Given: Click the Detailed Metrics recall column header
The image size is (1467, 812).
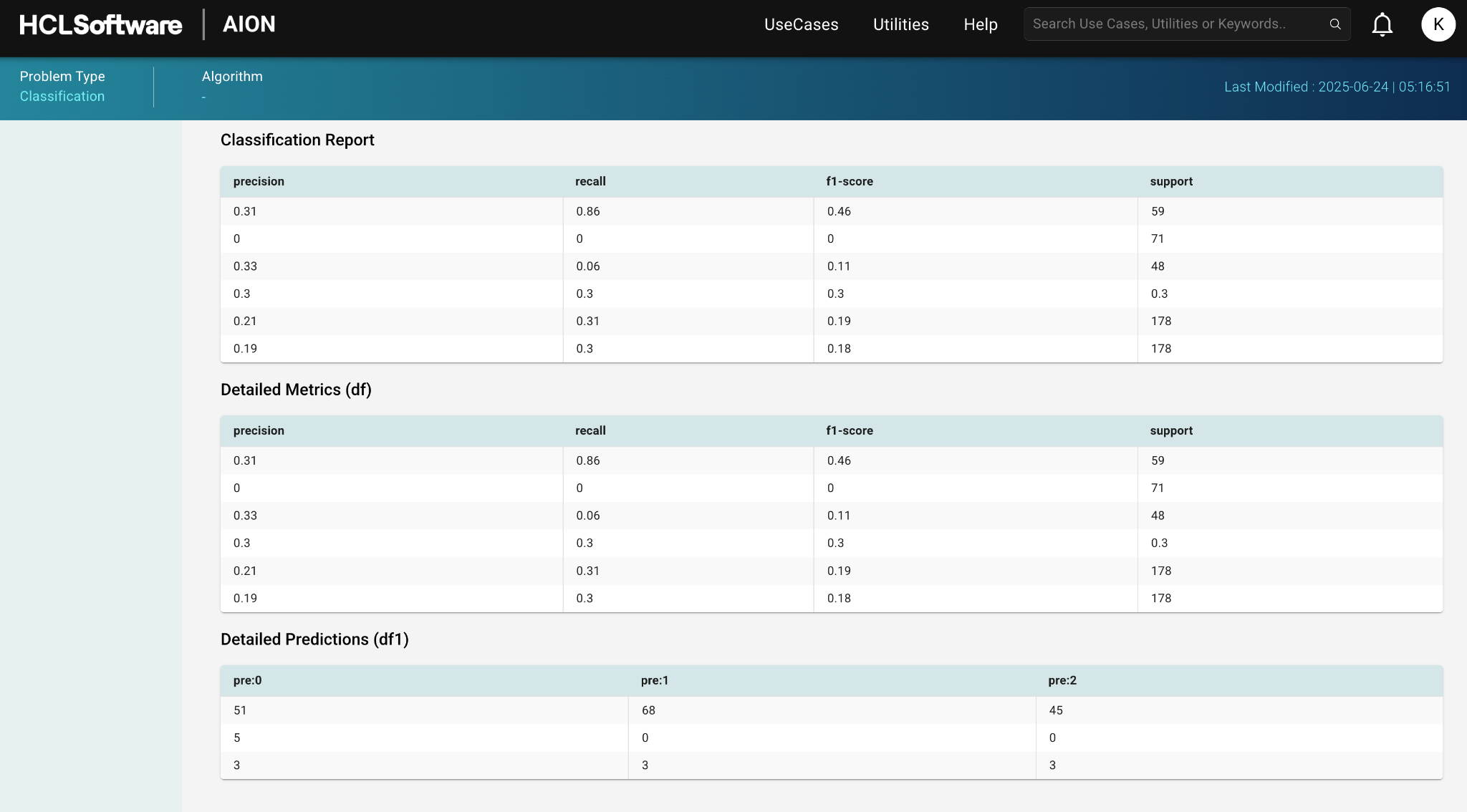Looking at the screenshot, I should (x=590, y=430).
